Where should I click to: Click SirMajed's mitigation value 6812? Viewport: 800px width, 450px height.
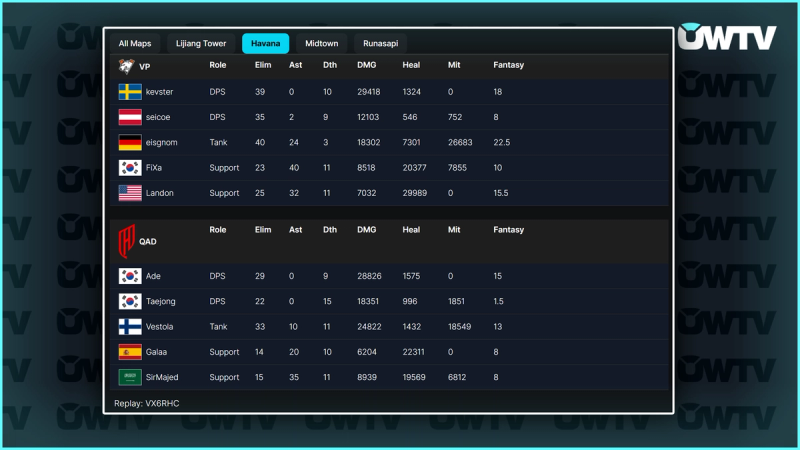click(x=457, y=377)
